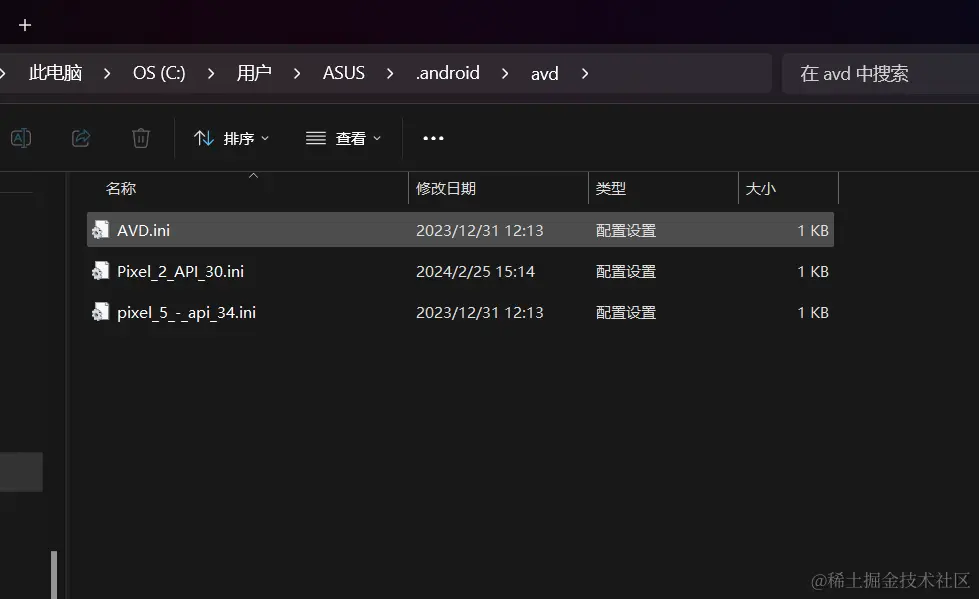
Task: Click the Pixel_2_API_30.ini file icon
Action: click(x=101, y=271)
